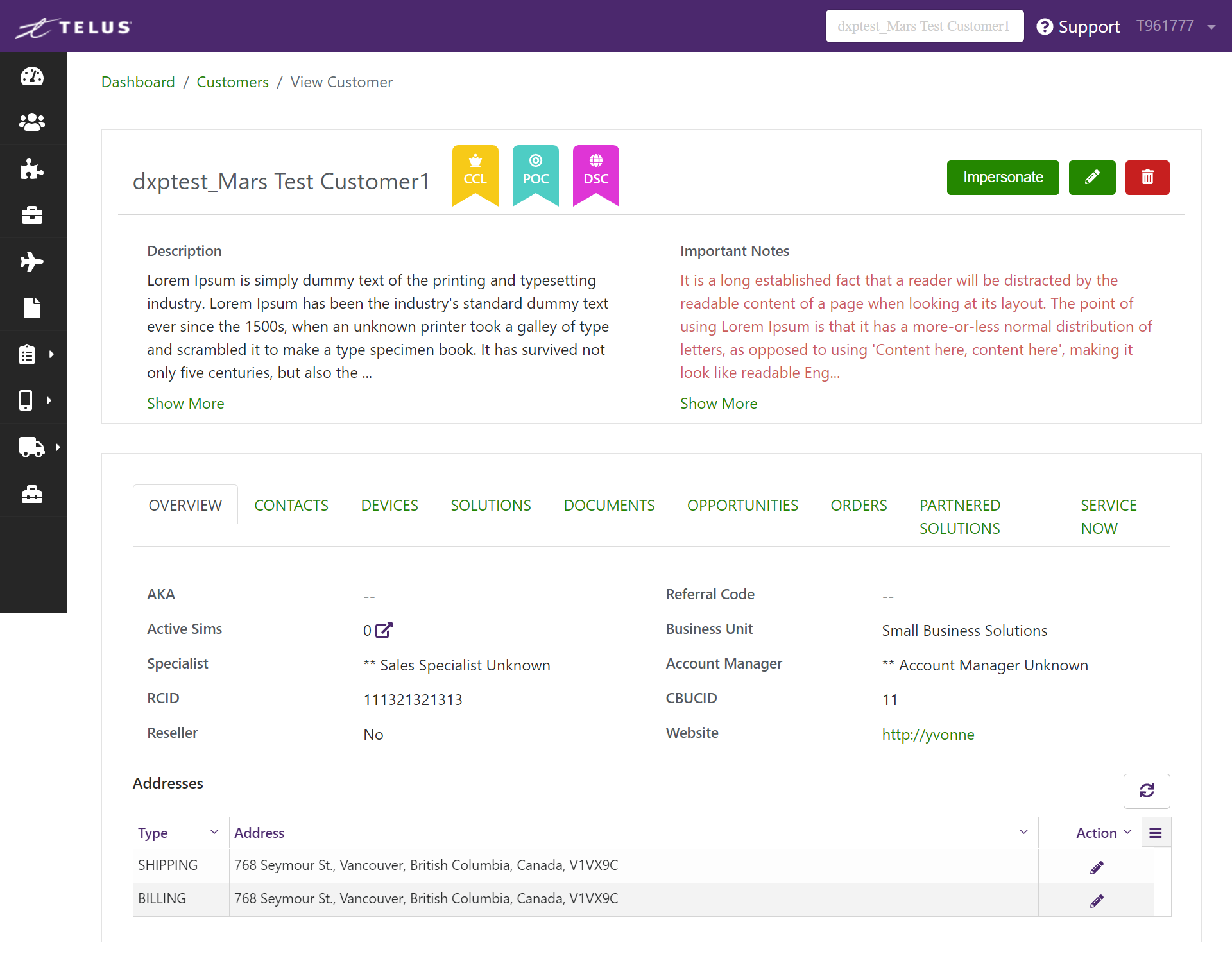Edit the BILLING address row
Screen dimensions: 1232x972
pyautogui.click(x=1097, y=901)
